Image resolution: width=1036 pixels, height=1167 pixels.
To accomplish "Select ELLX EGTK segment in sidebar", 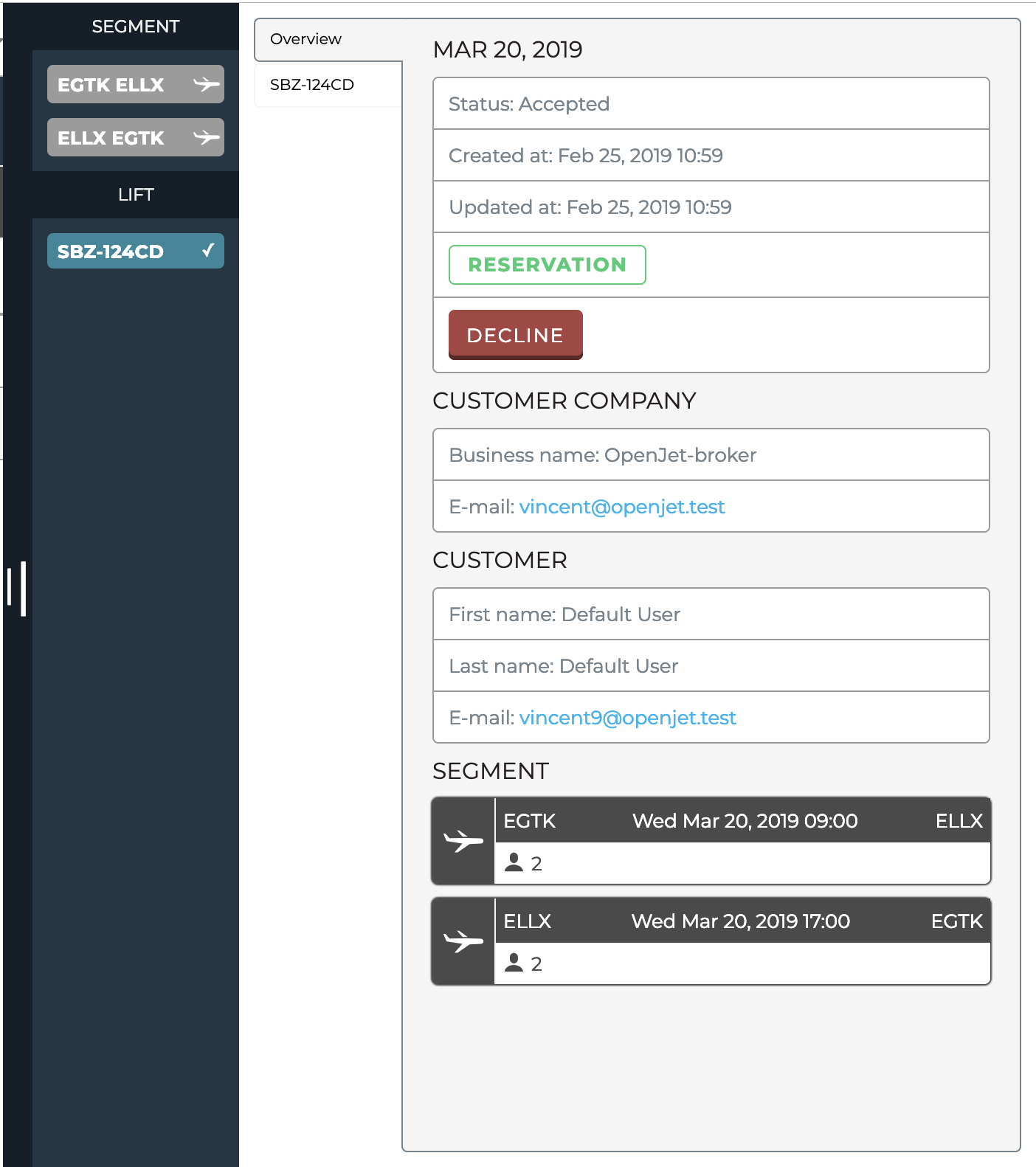I will point(111,138).
